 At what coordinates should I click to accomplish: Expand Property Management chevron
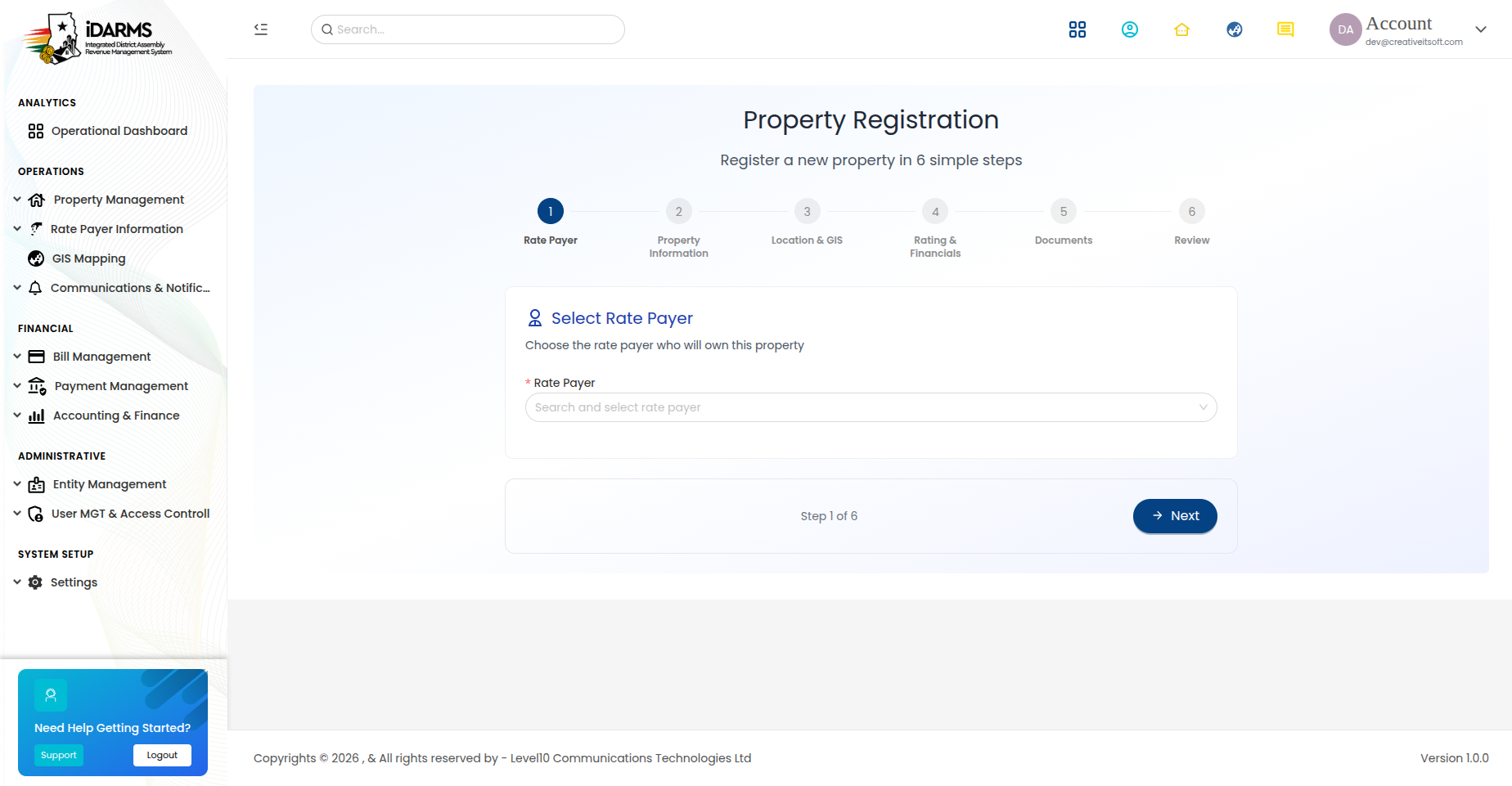coord(17,200)
